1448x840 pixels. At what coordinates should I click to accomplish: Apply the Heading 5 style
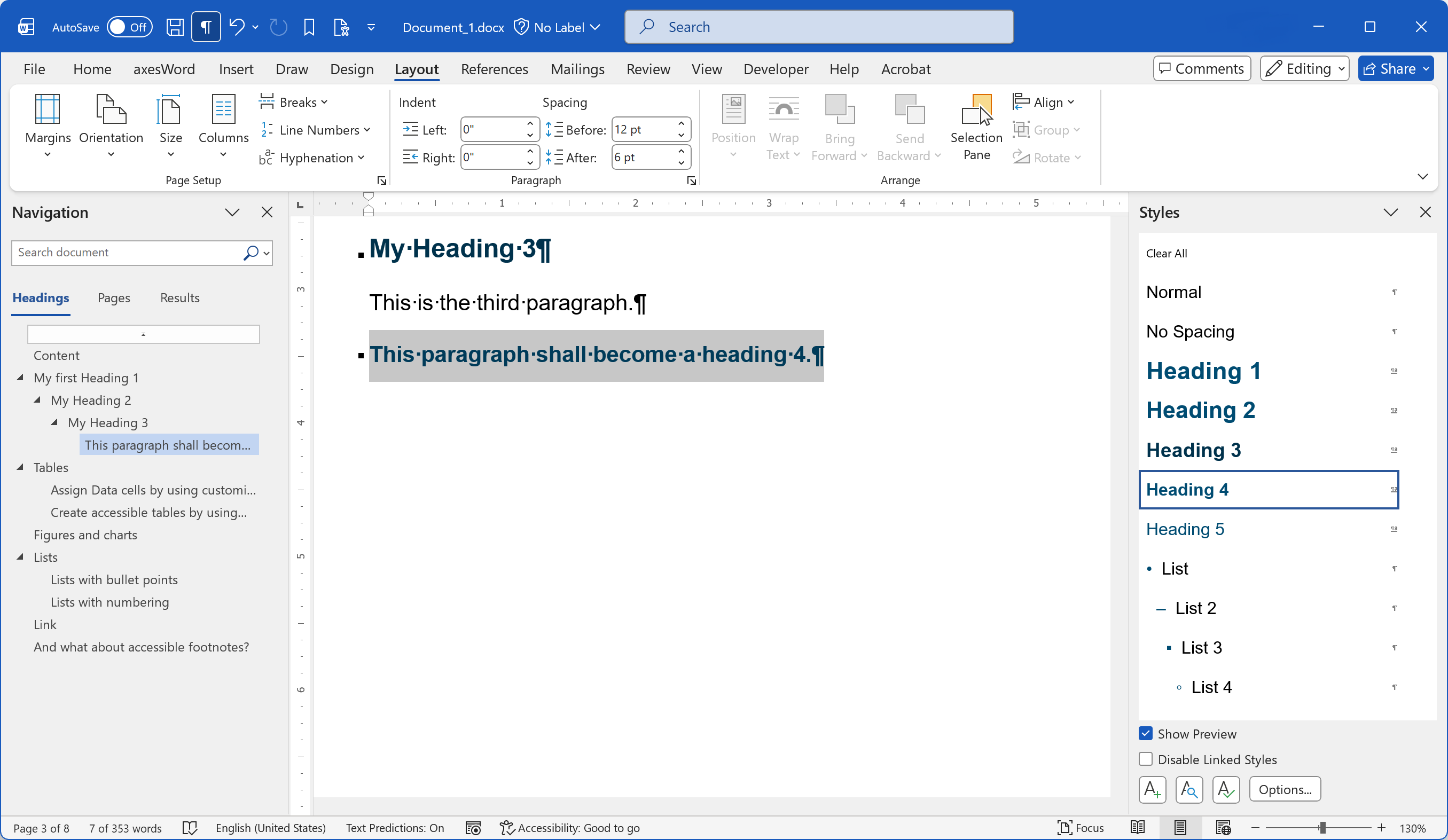click(1269, 529)
